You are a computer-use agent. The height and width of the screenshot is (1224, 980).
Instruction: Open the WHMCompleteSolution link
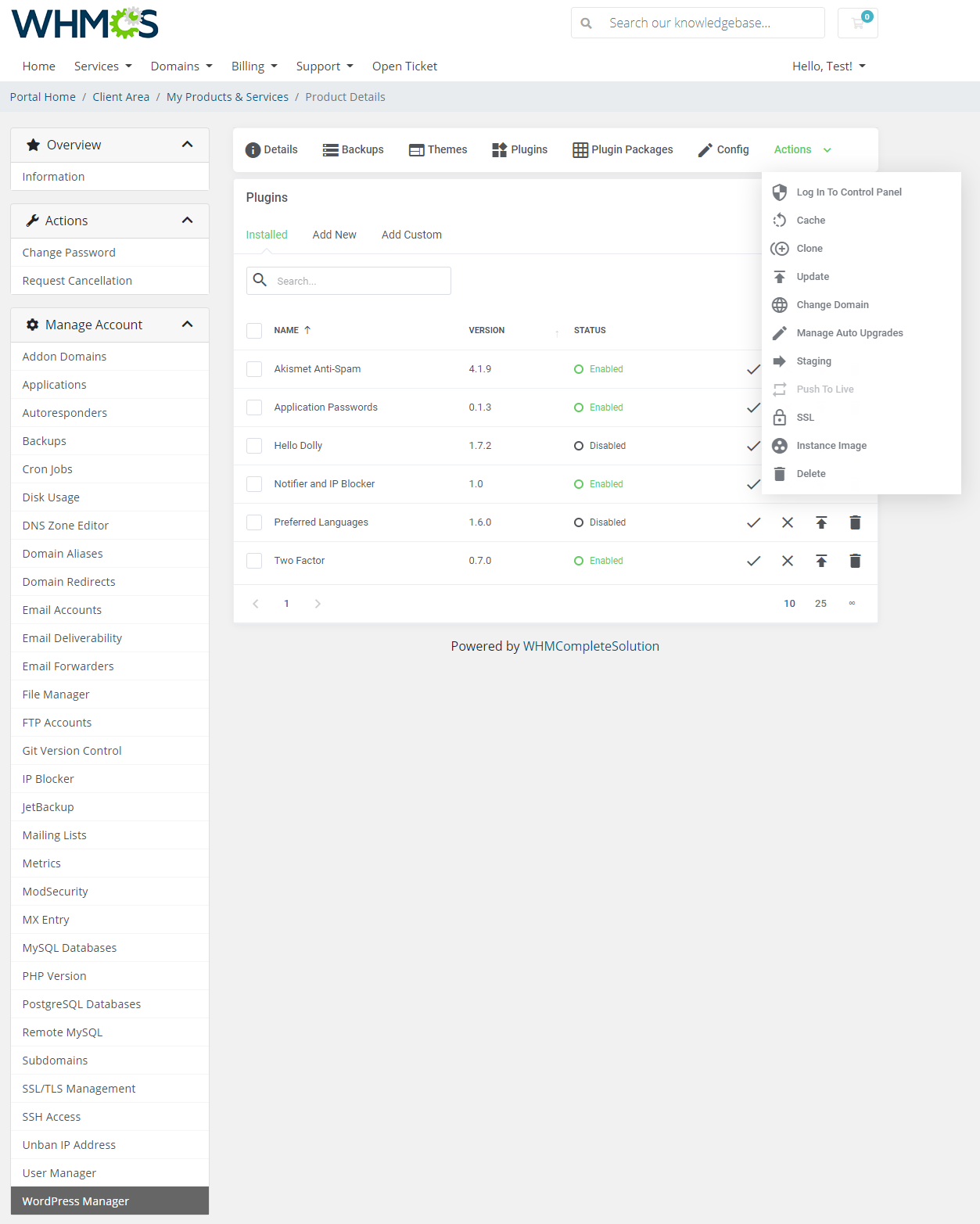pos(591,646)
